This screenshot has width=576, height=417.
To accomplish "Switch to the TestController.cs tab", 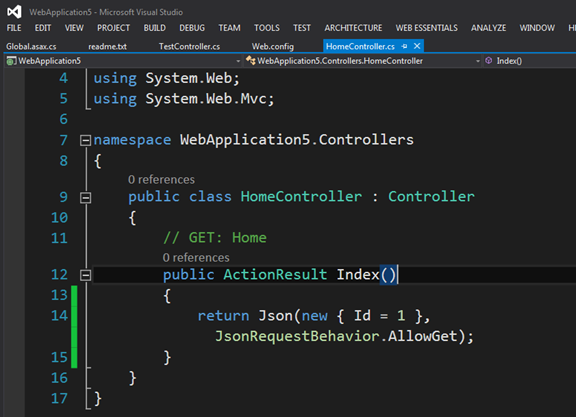I will [x=190, y=46].
